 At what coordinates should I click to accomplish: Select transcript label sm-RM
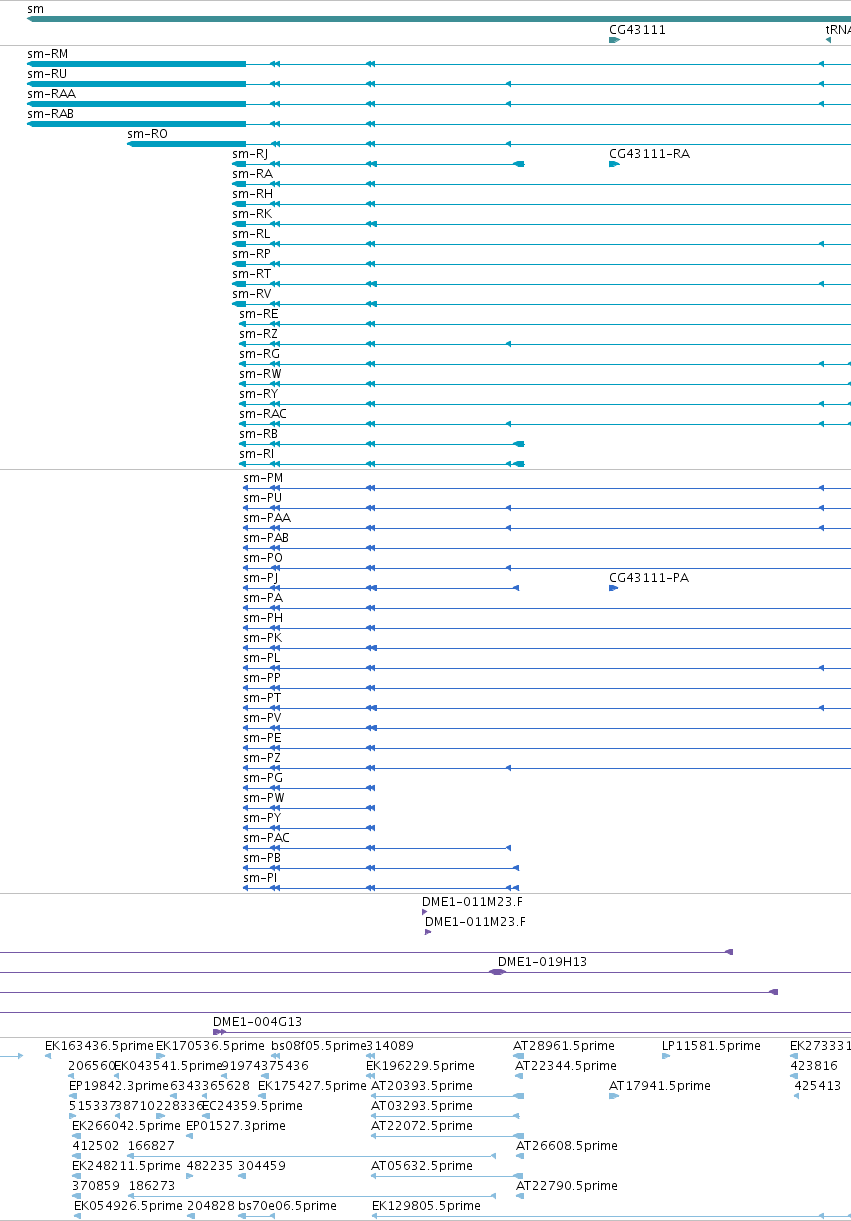point(47,54)
